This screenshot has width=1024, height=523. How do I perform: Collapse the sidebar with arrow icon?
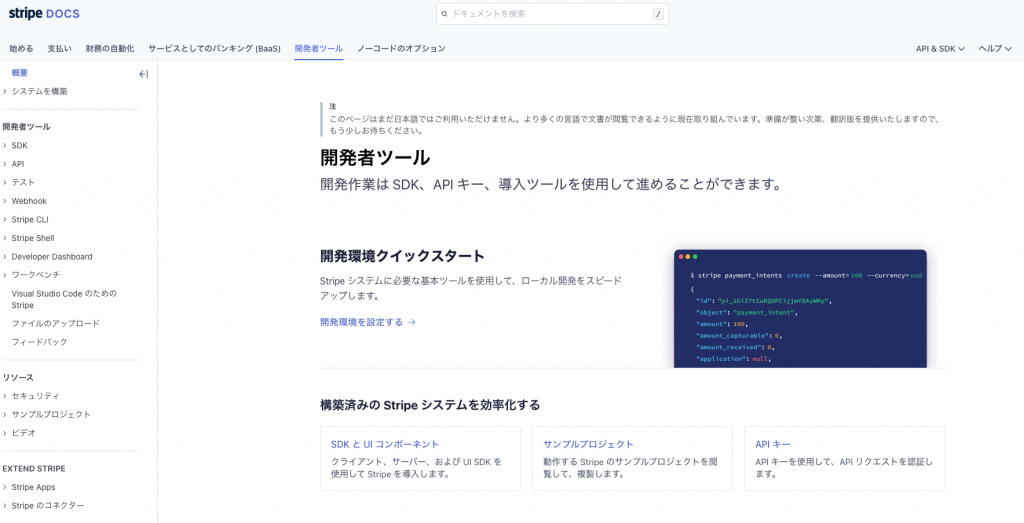click(144, 74)
